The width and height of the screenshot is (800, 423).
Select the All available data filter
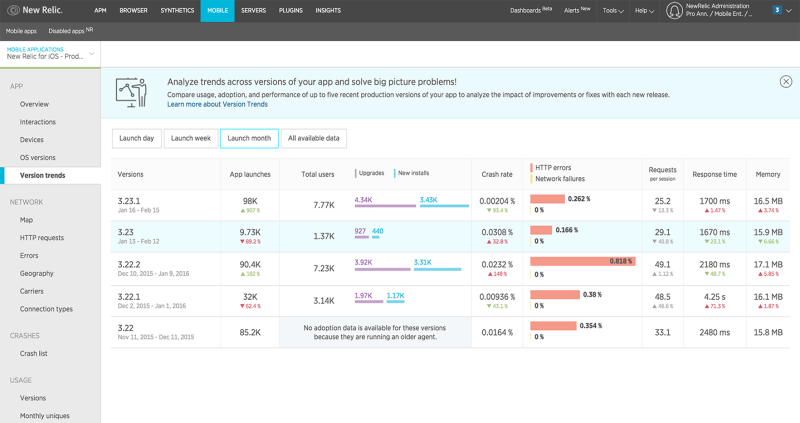pyautogui.click(x=314, y=138)
